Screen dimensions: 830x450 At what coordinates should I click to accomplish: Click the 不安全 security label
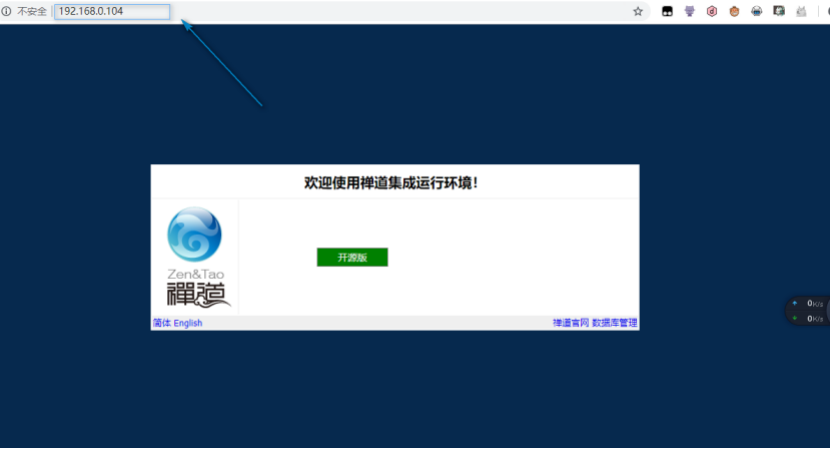32,11
